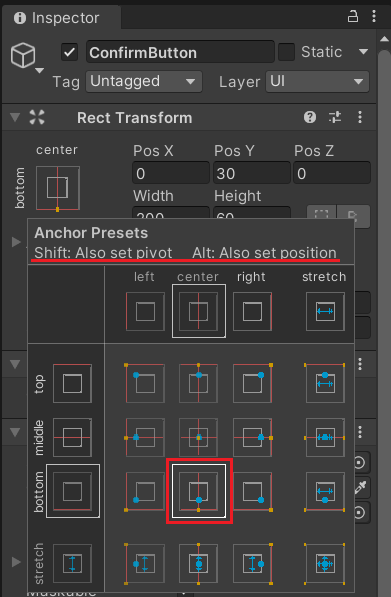Select the middle-left anchor preset

[x=145, y=437]
